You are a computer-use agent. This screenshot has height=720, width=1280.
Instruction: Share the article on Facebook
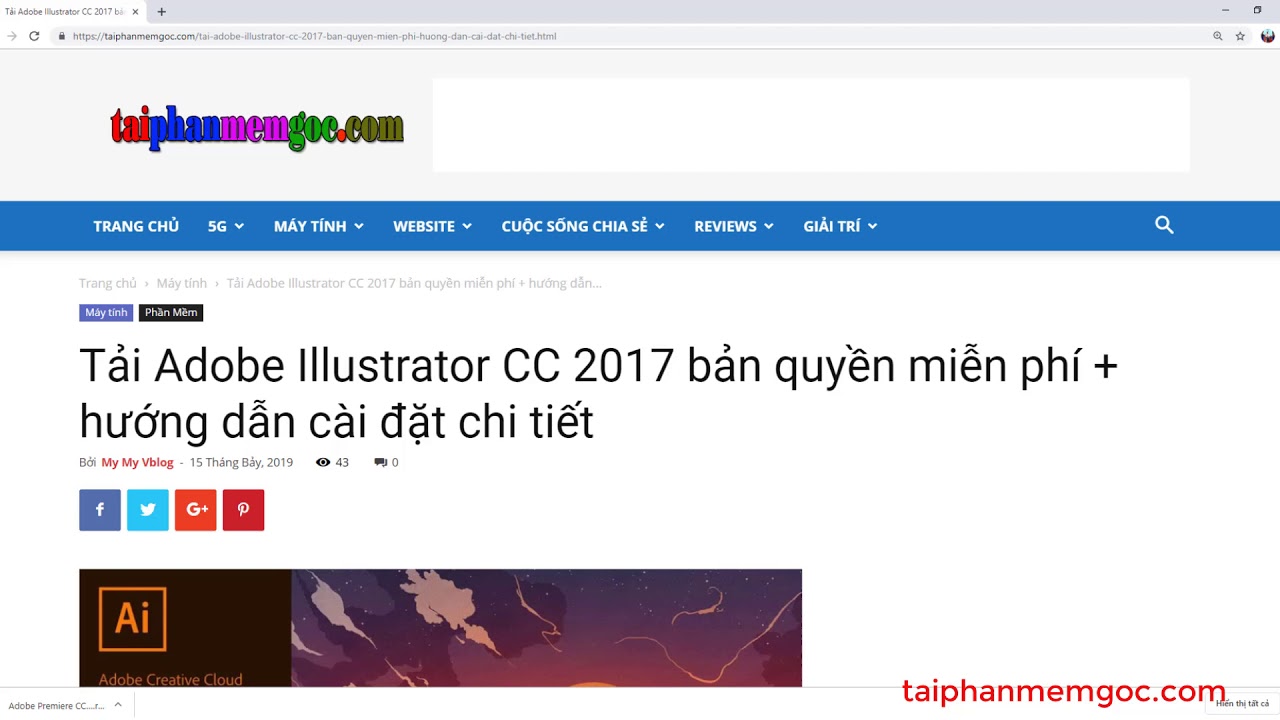pos(100,510)
